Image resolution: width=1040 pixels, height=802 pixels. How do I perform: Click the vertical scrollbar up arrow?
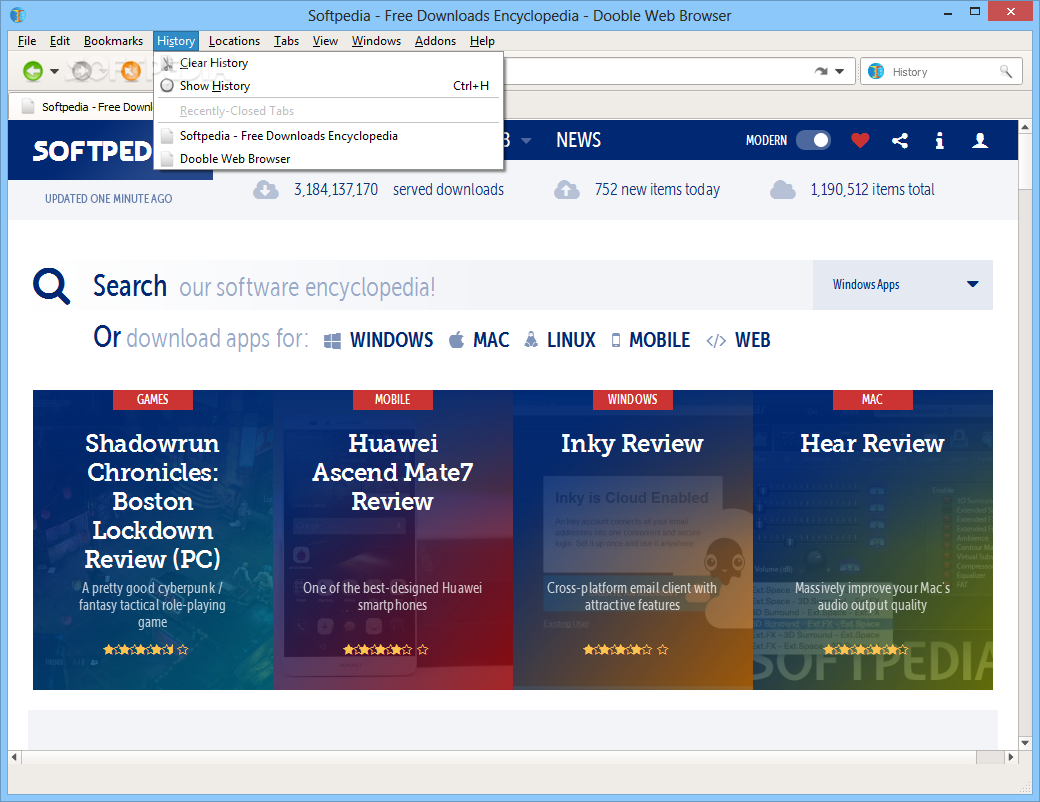click(1025, 126)
